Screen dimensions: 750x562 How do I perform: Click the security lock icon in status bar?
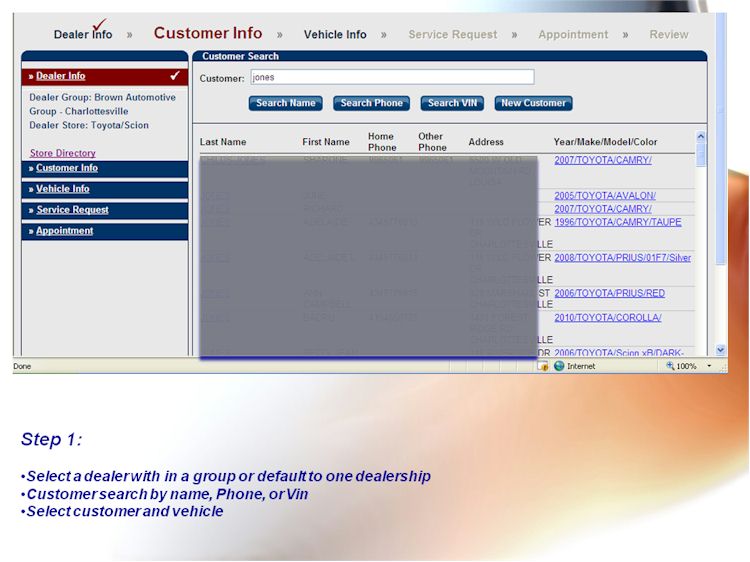click(543, 366)
